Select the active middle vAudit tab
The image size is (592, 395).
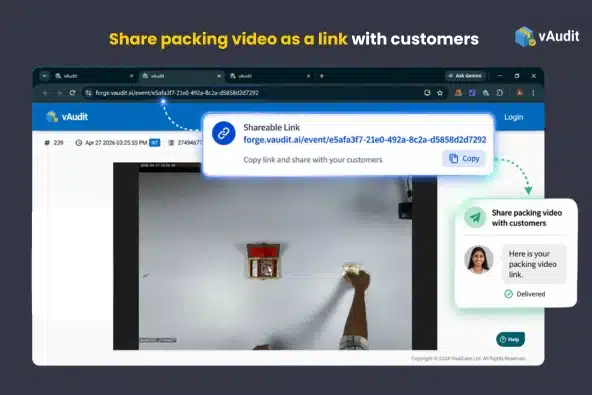182,76
